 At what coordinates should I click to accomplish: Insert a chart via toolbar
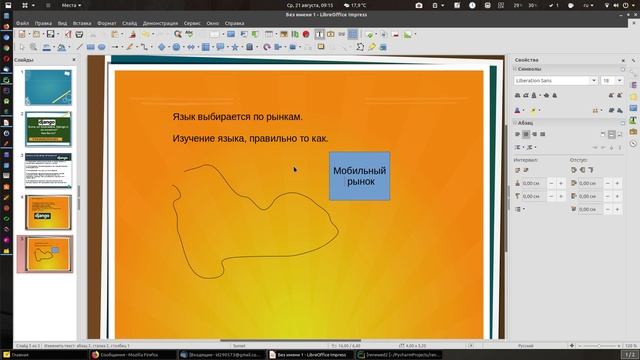(295, 34)
